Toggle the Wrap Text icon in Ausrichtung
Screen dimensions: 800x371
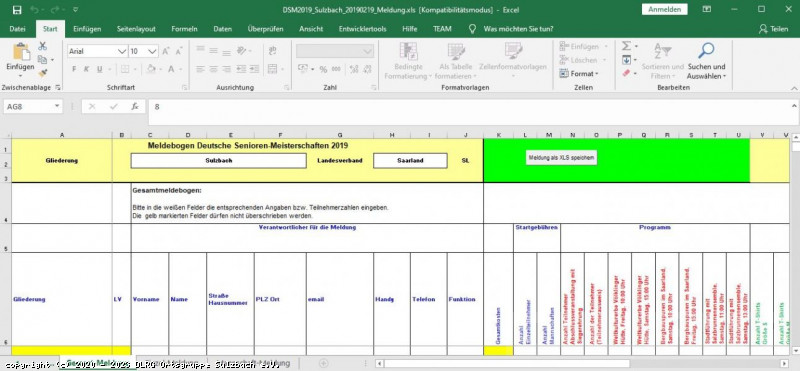272,50
